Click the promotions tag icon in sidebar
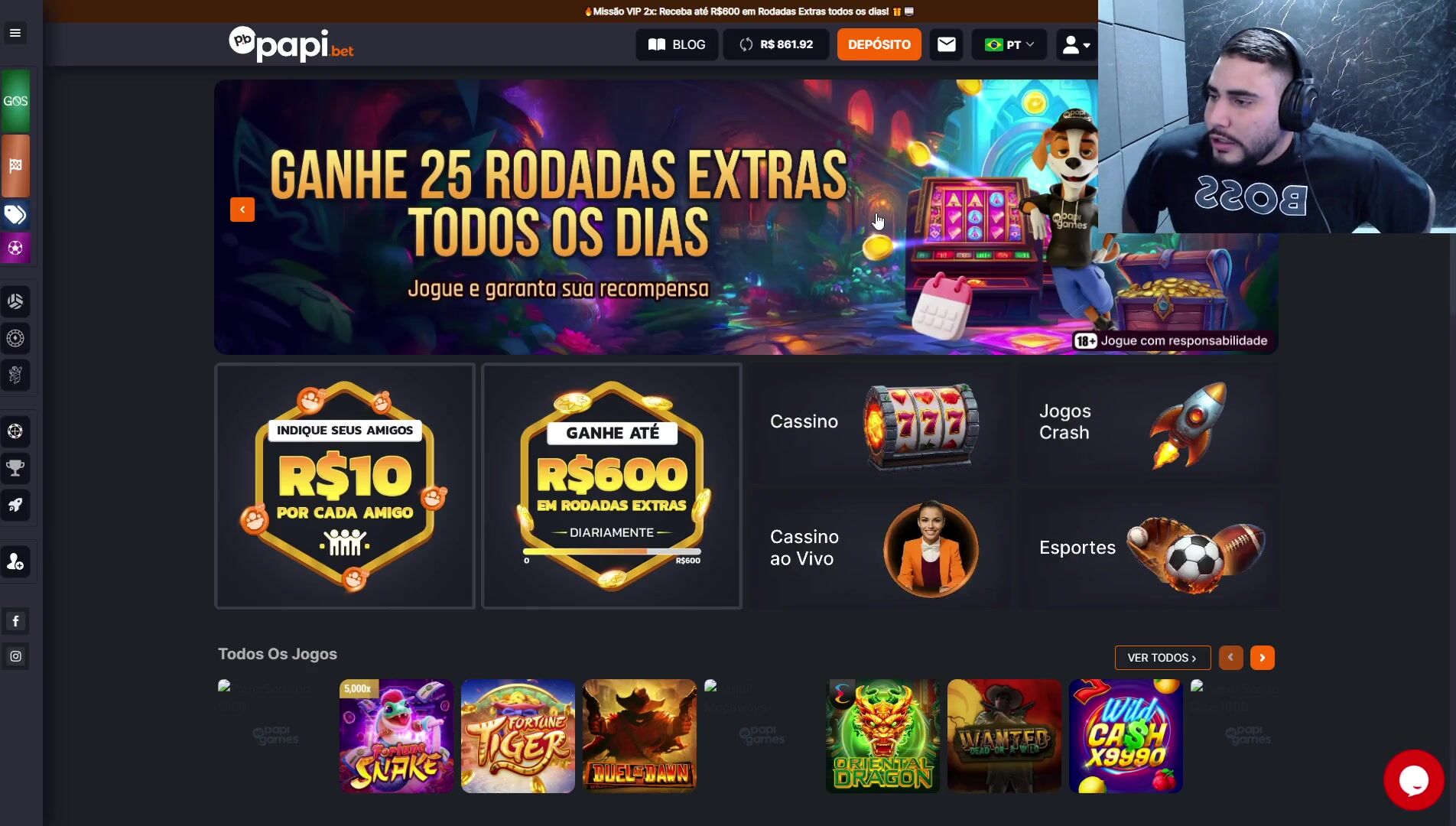Image resolution: width=1456 pixels, height=826 pixels. point(15,215)
